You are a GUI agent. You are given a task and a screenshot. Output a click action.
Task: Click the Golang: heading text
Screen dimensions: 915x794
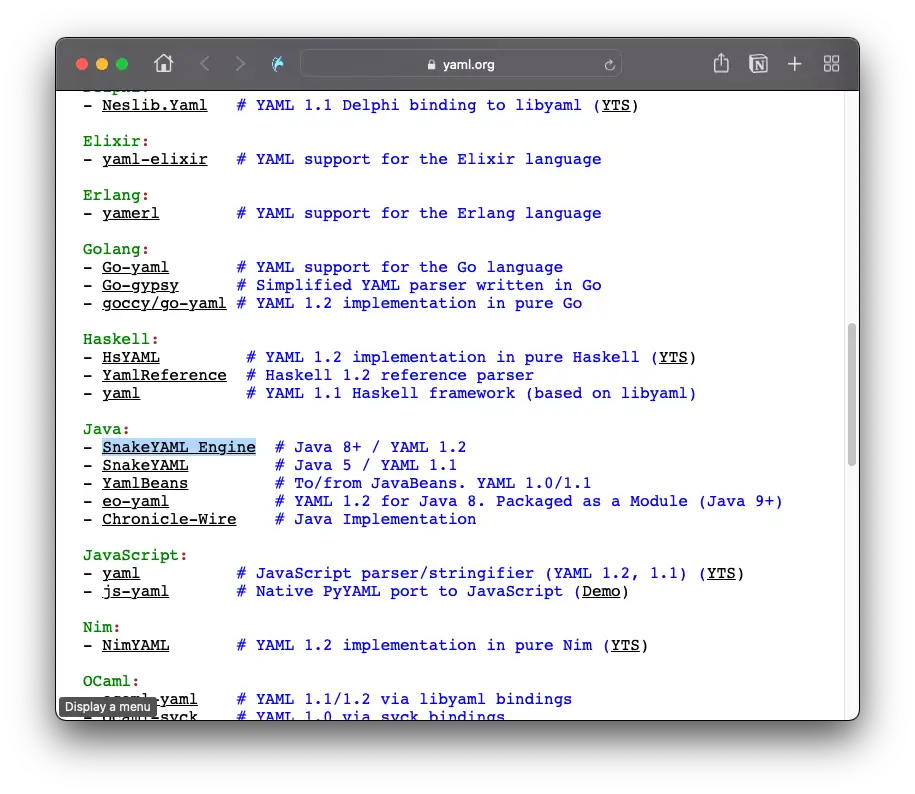[116, 249]
